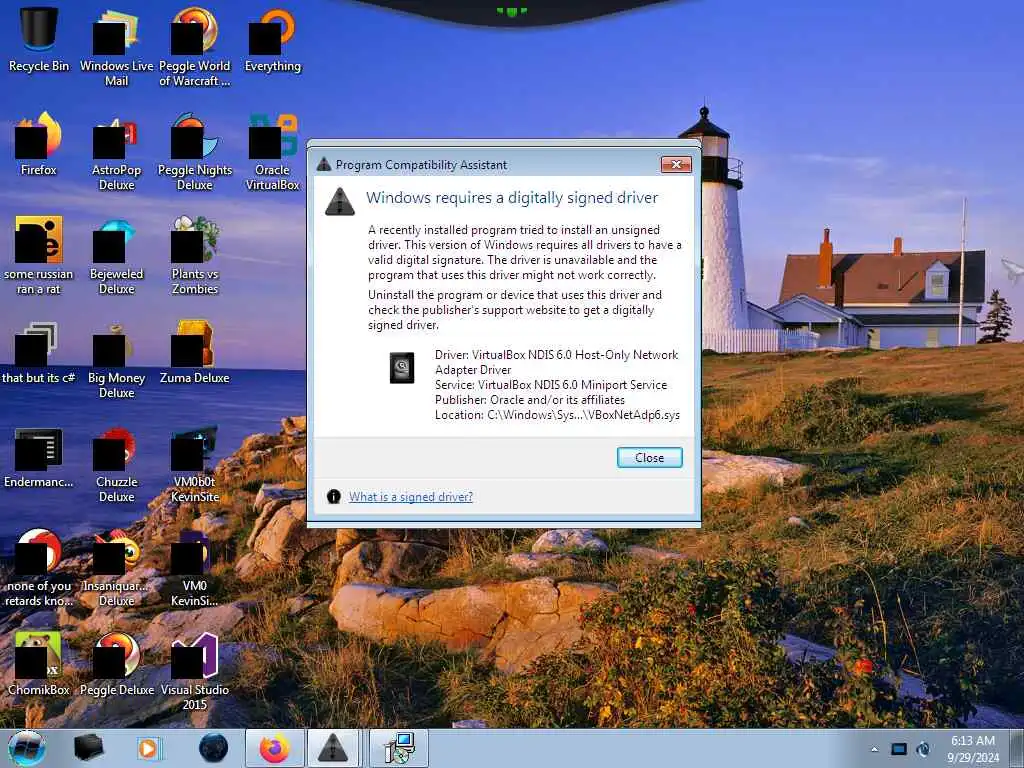The image size is (1024, 768).
Task: Open 'What is a signed driver?' link
Action: coord(410,497)
